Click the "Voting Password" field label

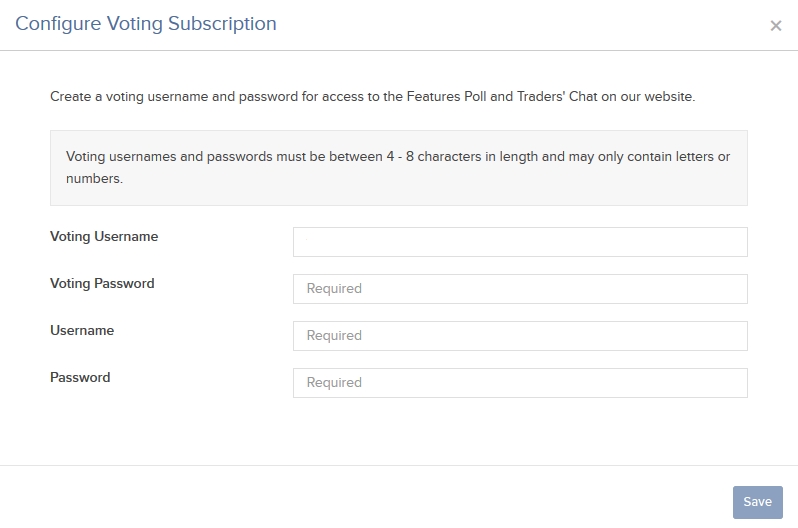coord(102,284)
